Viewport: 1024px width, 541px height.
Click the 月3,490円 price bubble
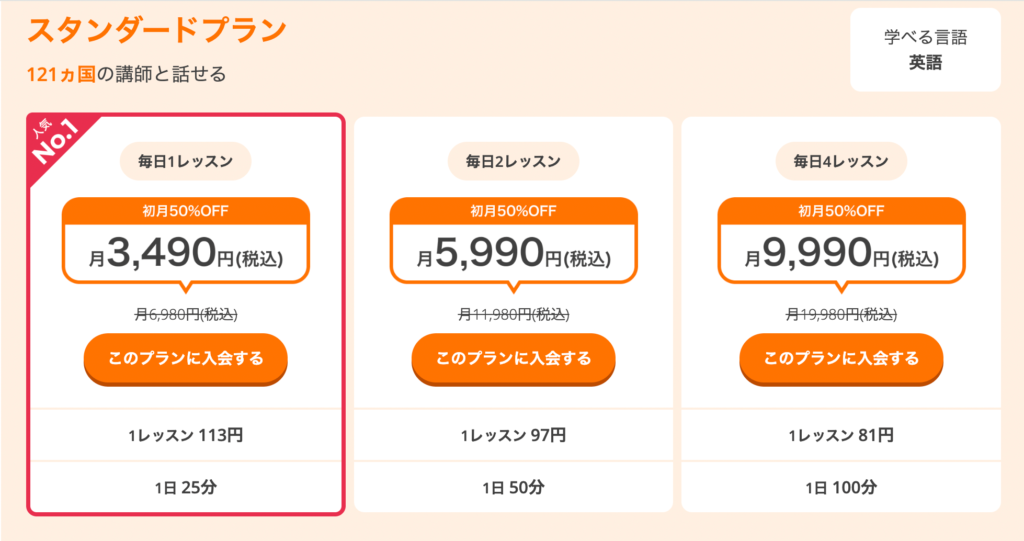pos(185,243)
